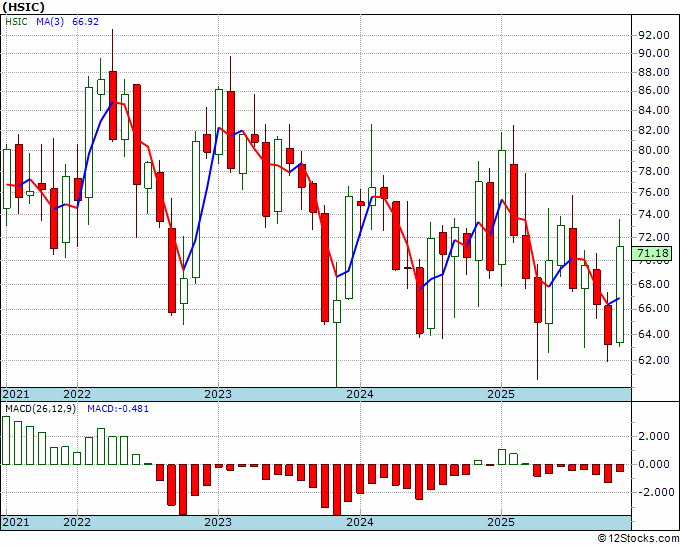
Task: Click 2021 on the MACD panel time axis
Action: (x=16, y=522)
